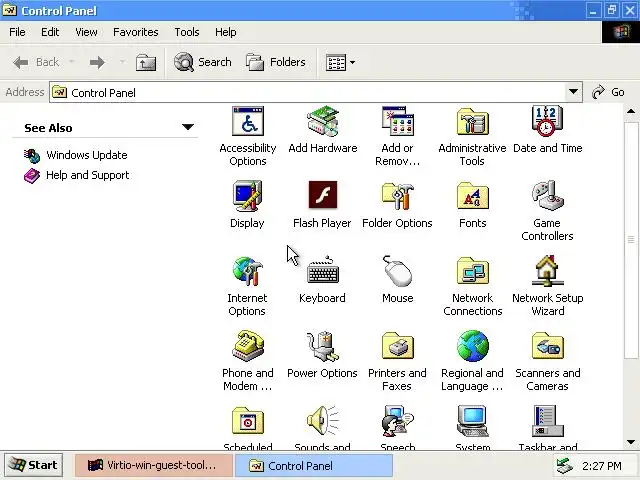The image size is (640, 480).
Task: Click the Control Panel taskbar button
Action: (314, 465)
